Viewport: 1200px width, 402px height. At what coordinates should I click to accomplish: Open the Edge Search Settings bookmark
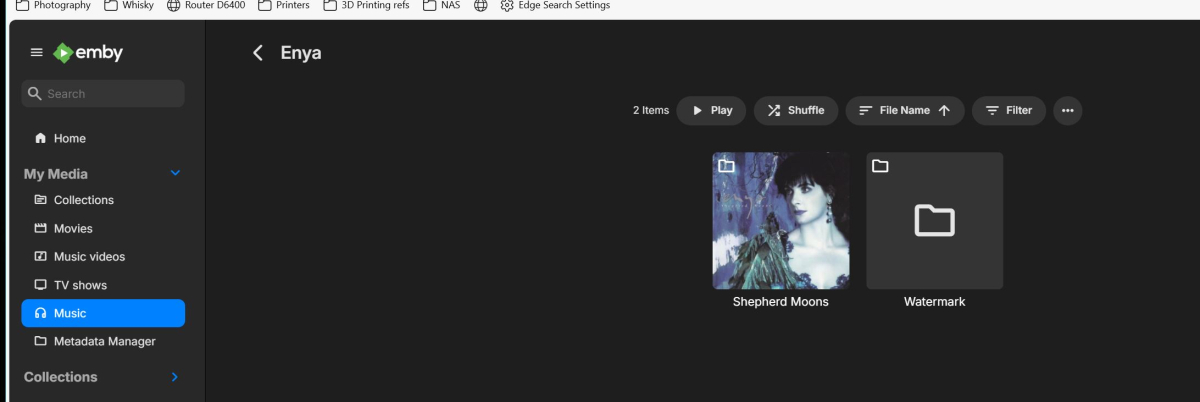(x=555, y=5)
